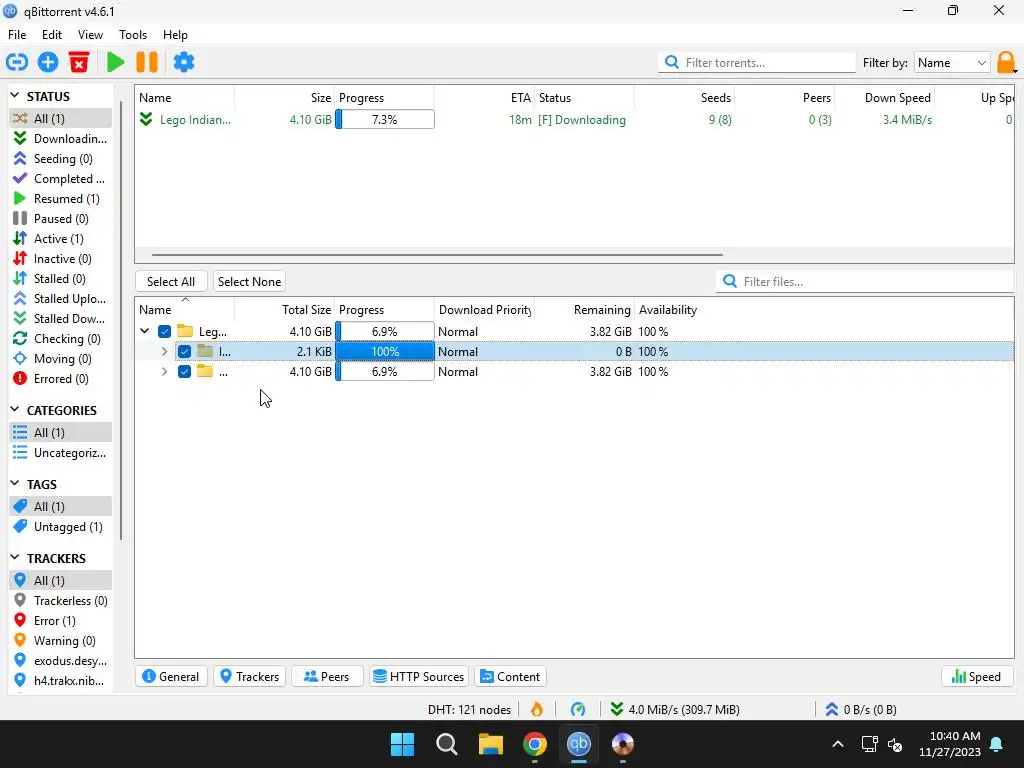Click the 100% file progress bar
The width and height of the screenshot is (1024, 768).
[x=385, y=352]
